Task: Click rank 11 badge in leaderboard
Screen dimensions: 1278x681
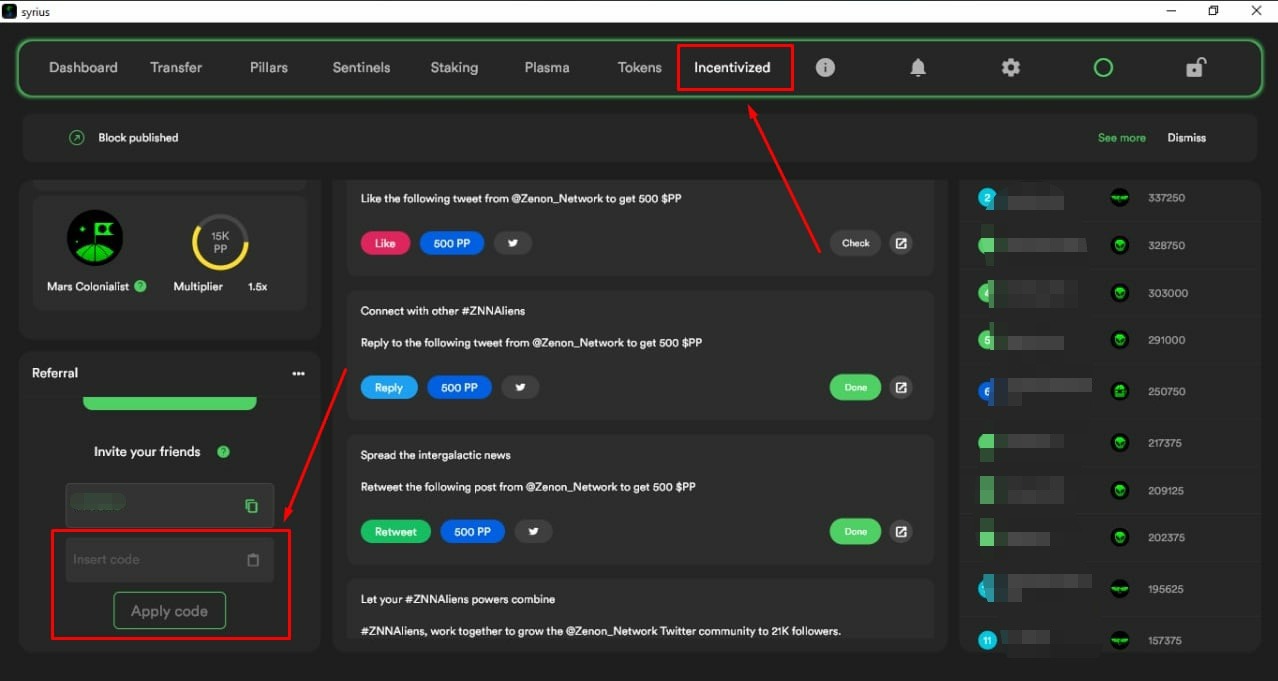Action: click(x=987, y=640)
